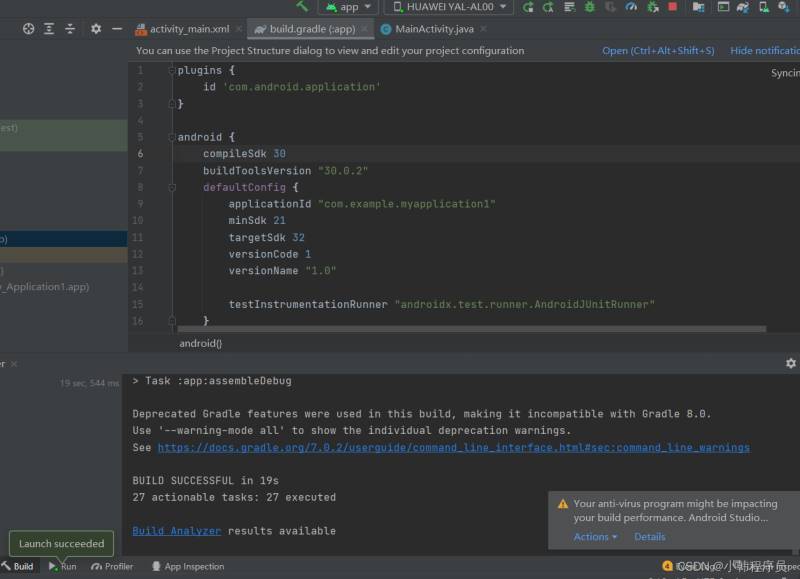
Task: Hide the project panel with minimize dash
Action: tap(117, 29)
